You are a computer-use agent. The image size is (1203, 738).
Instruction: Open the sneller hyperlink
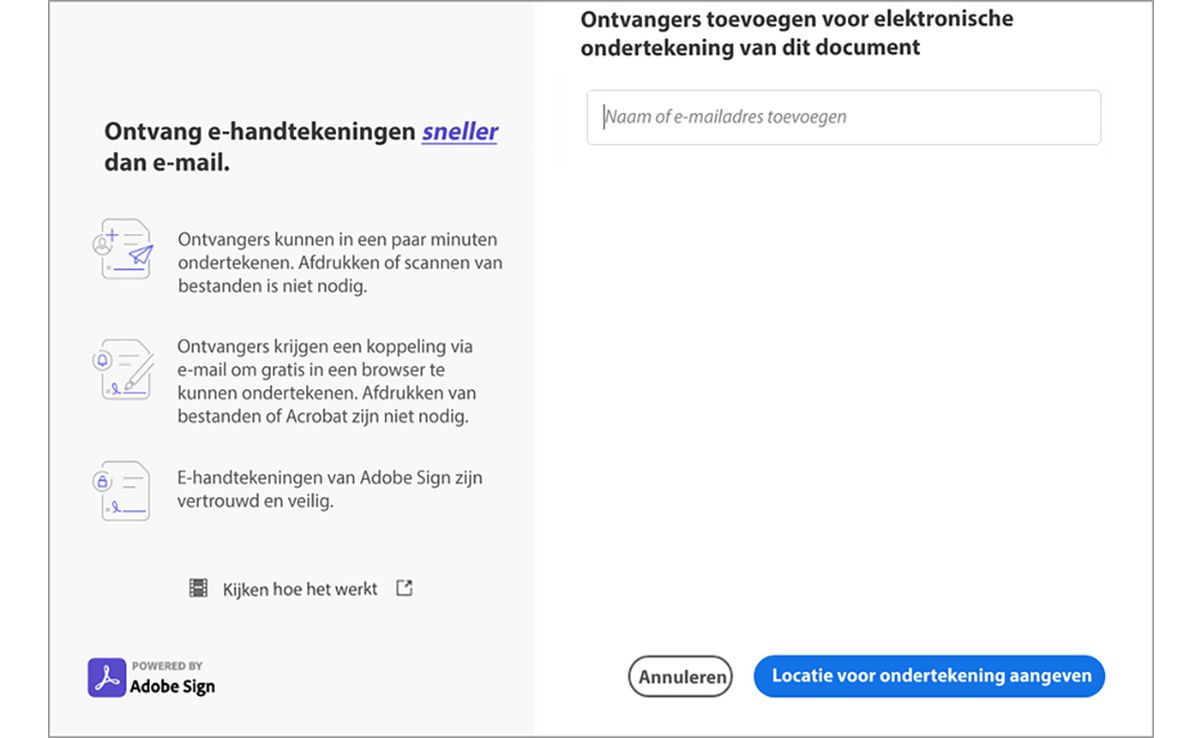(459, 131)
